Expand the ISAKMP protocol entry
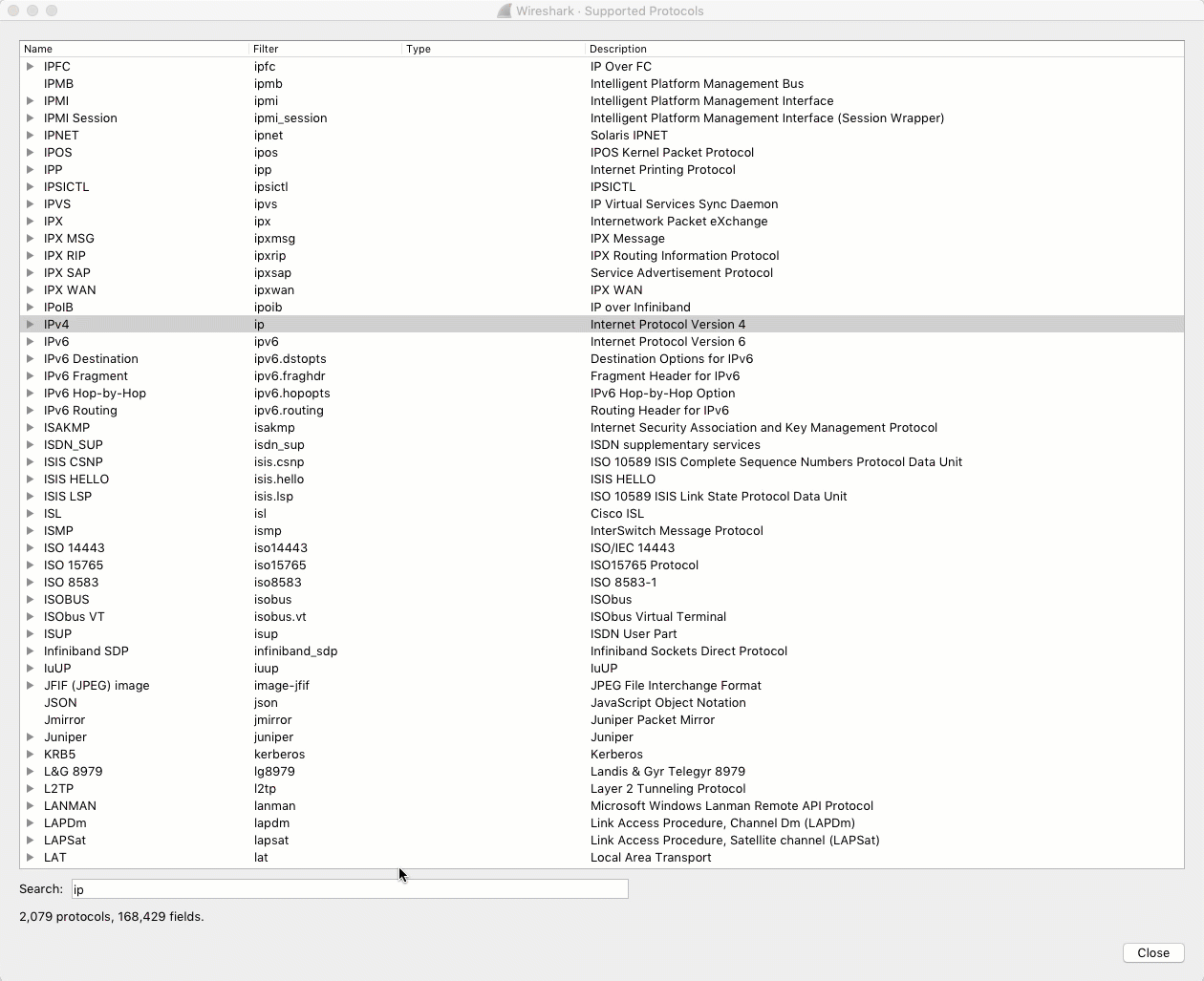1204x981 pixels. click(31, 427)
